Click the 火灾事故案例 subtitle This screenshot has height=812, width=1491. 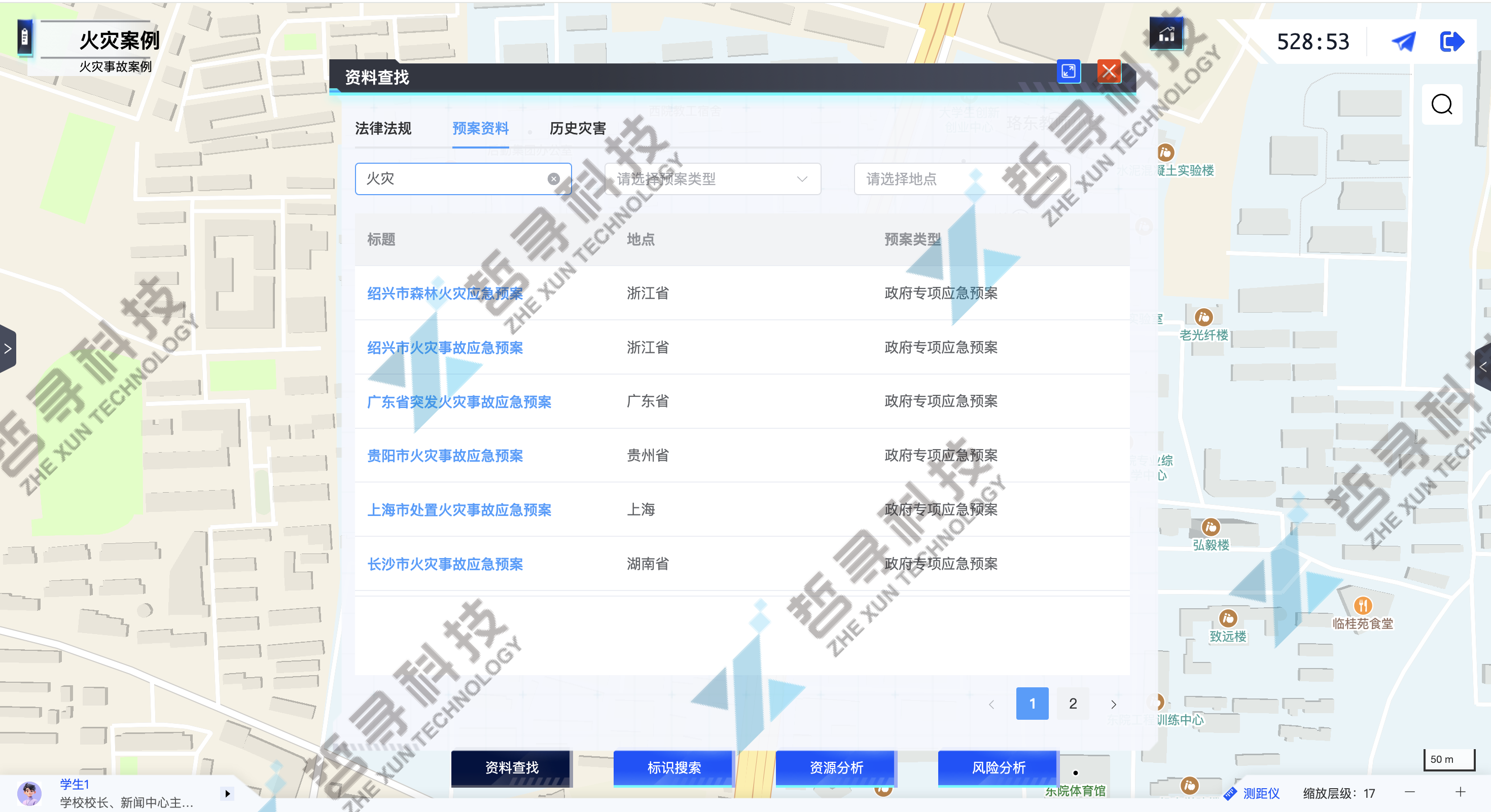click(x=115, y=66)
